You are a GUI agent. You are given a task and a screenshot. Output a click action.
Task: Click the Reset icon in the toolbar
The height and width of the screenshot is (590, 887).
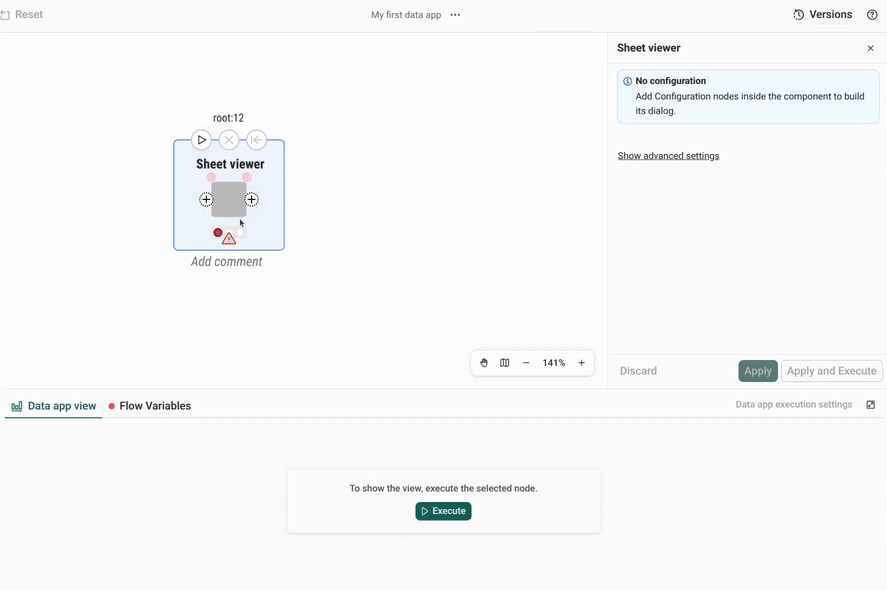5,15
